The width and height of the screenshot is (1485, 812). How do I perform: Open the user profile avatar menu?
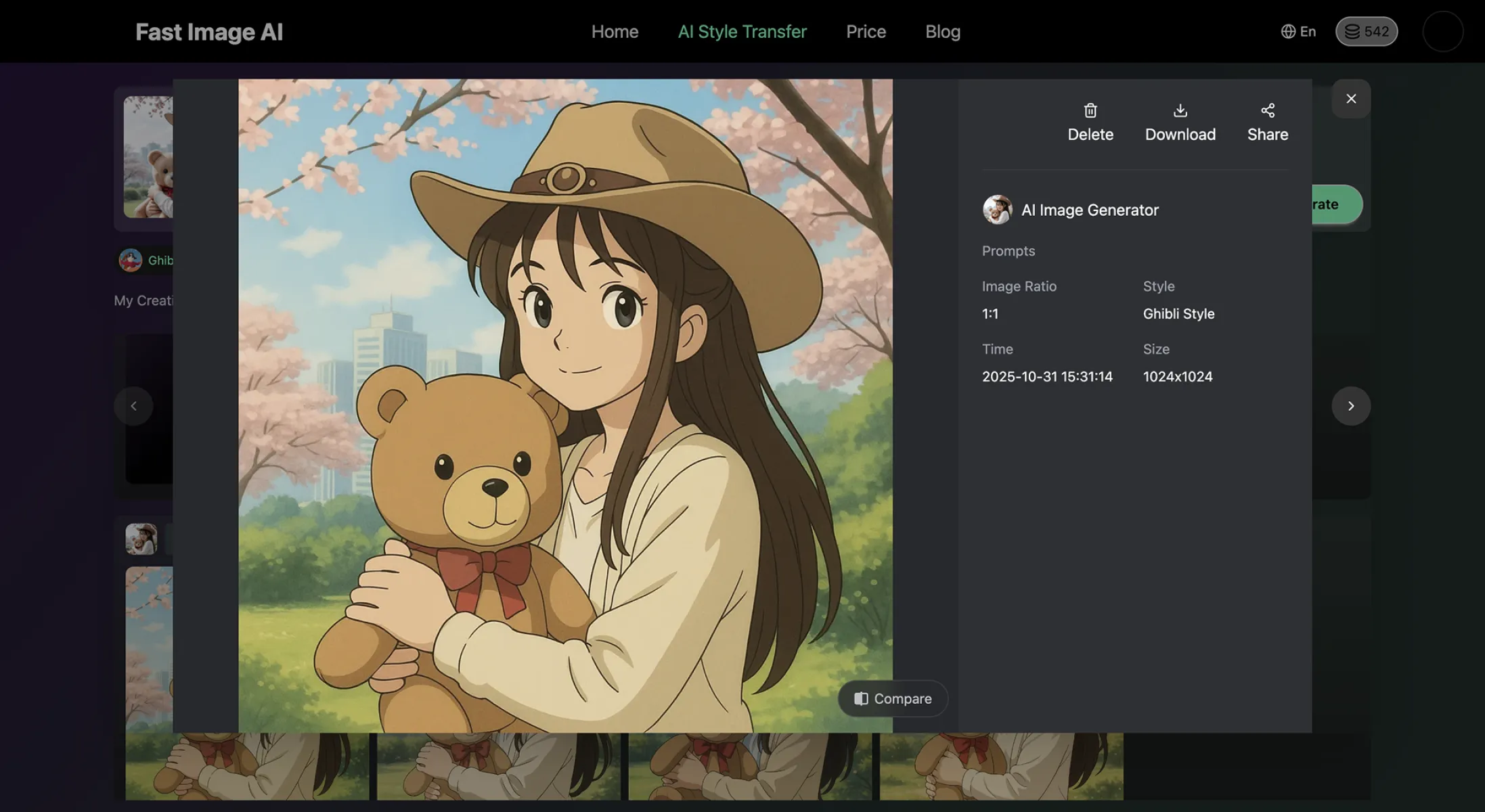[1442, 31]
